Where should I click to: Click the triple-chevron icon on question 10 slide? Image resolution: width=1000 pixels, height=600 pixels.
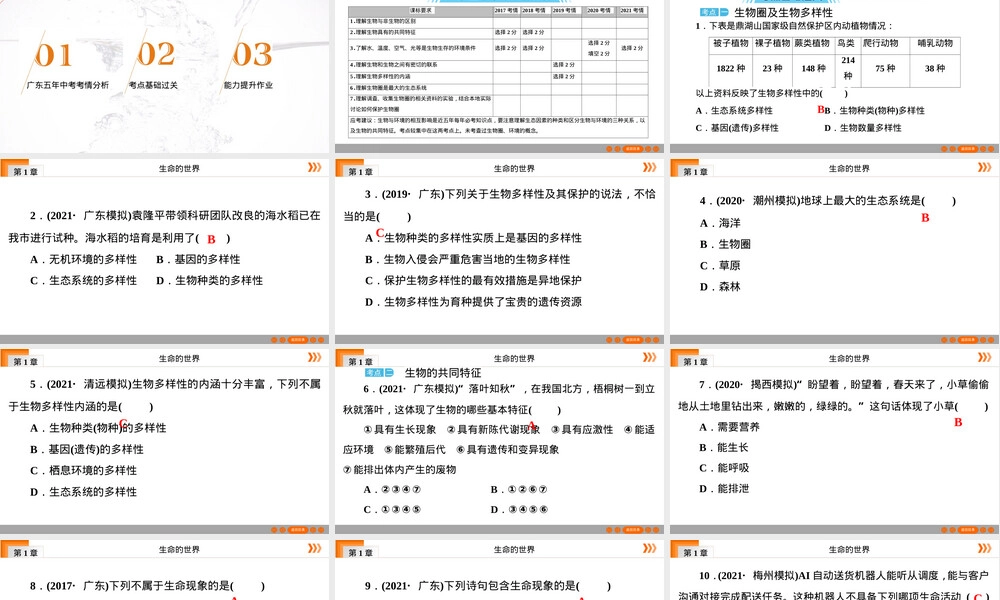click(x=984, y=548)
